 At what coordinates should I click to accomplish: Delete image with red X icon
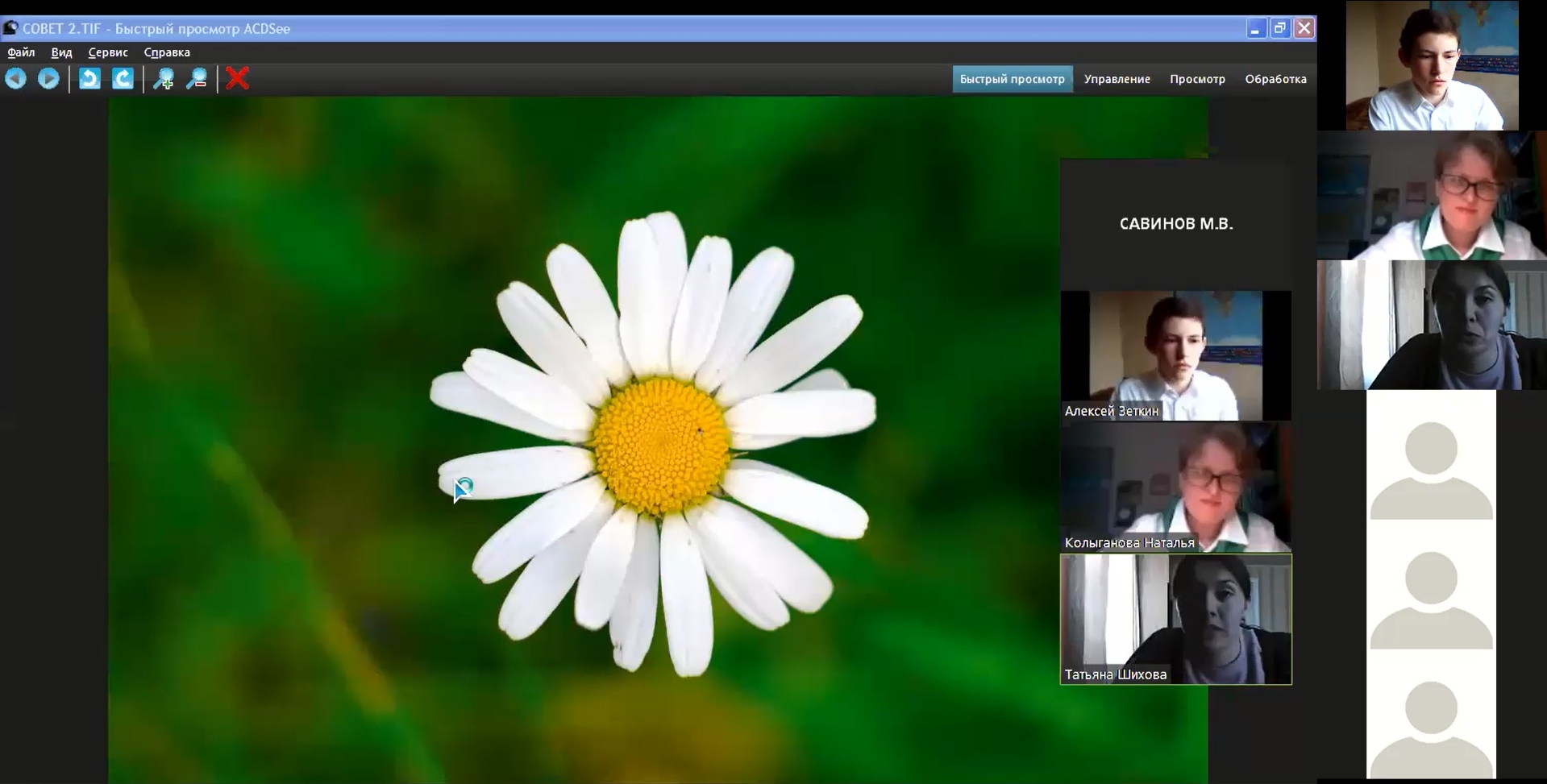[237, 79]
